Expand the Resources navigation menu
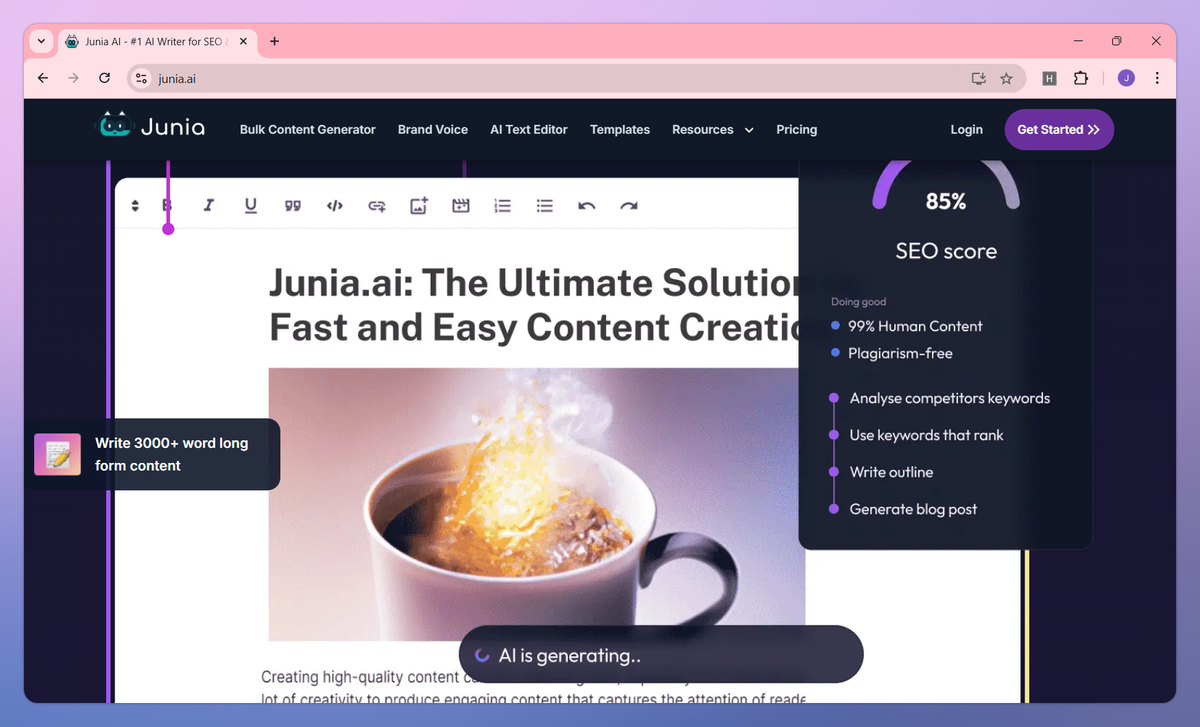This screenshot has width=1200, height=727. click(x=712, y=129)
